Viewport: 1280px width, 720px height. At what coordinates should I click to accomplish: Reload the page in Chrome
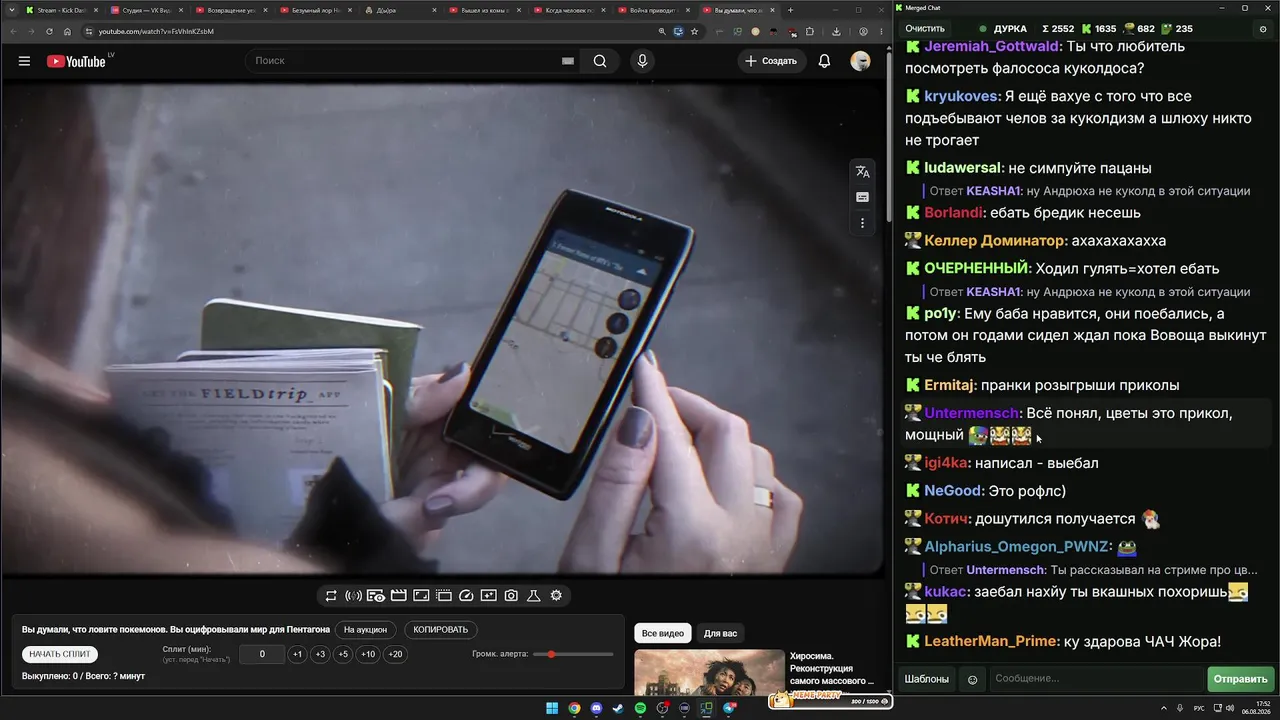pyautogui.click(x=49, y=31)
